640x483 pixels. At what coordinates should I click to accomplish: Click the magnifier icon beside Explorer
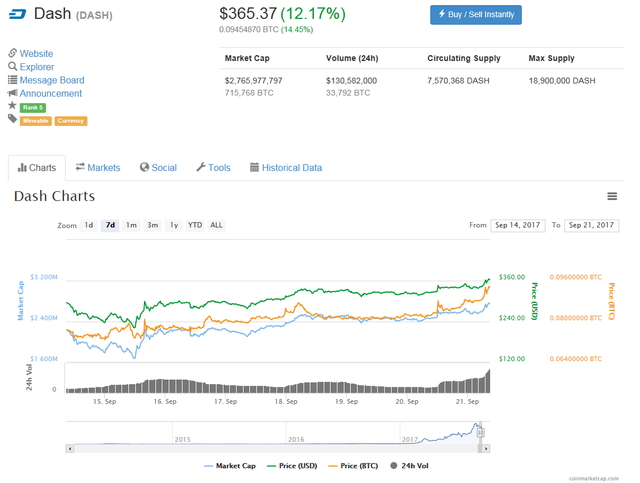[13, 66]
